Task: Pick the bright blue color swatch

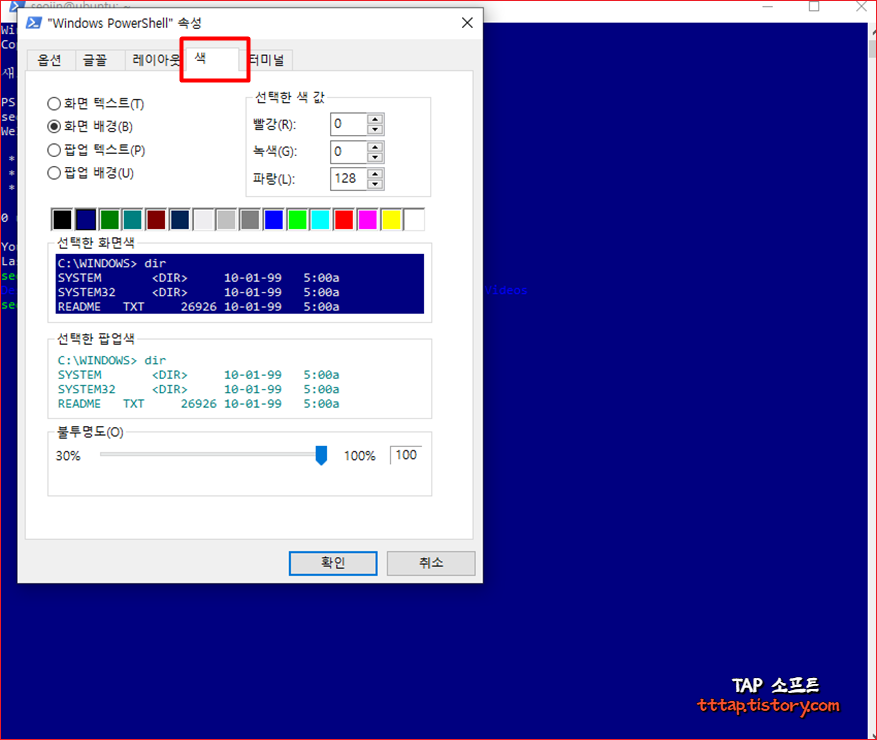Action: click(x=274, y=219)
